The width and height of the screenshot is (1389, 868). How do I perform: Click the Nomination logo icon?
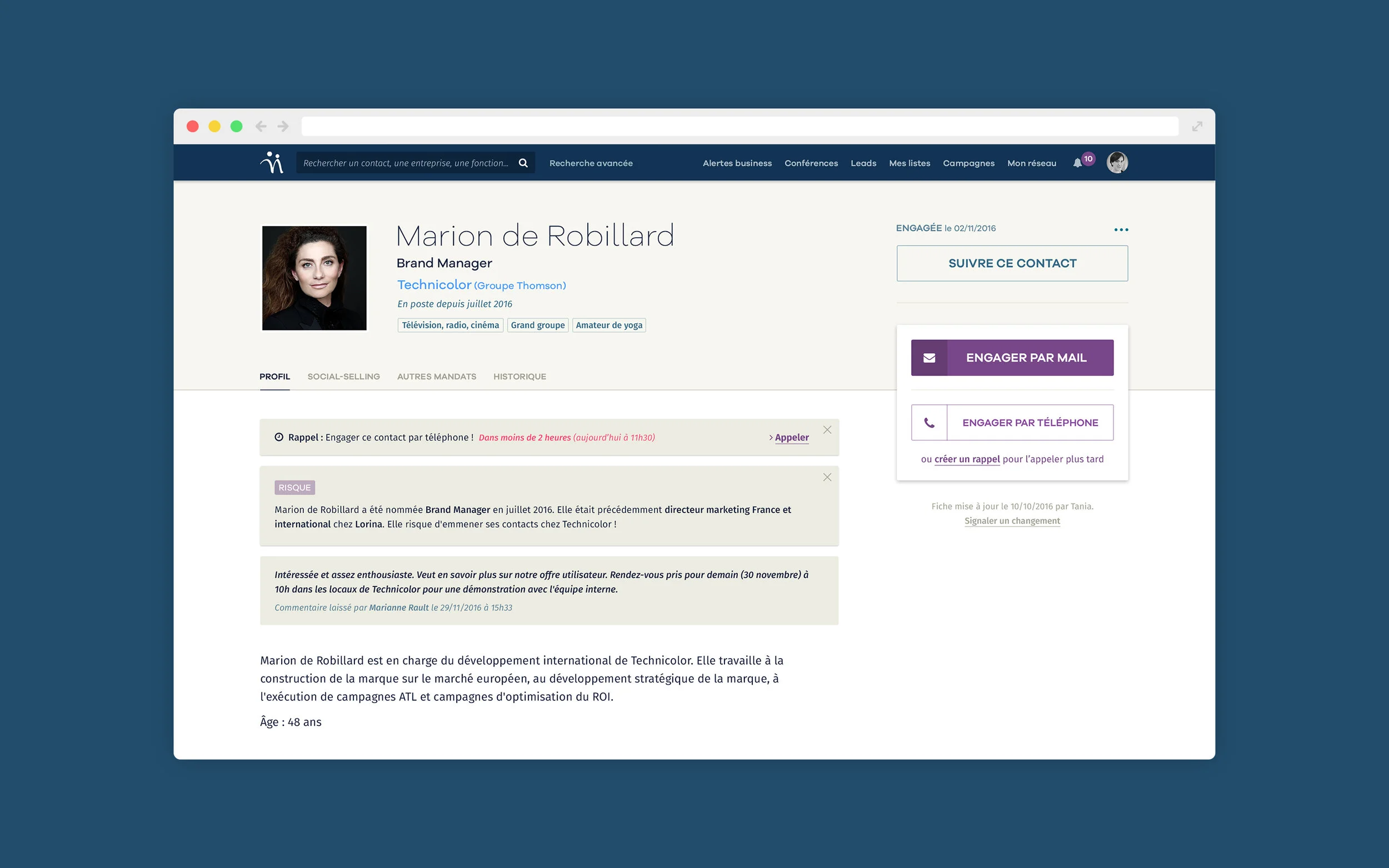[x=272, y=163]
